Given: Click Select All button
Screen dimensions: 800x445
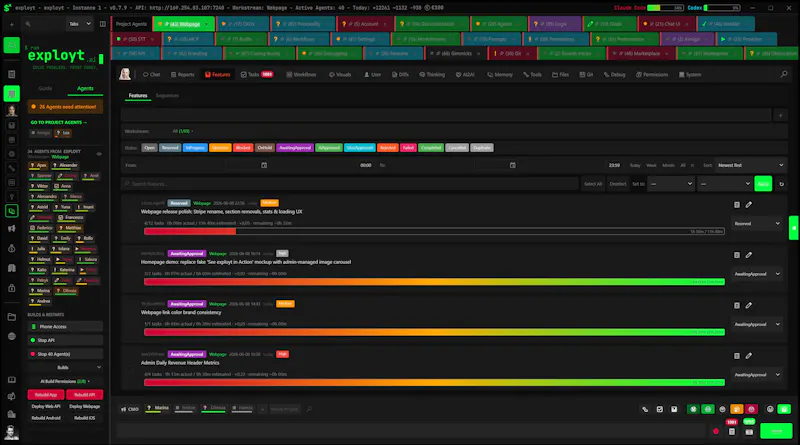Looking at the screenshot, I should (x=593, y=184).
